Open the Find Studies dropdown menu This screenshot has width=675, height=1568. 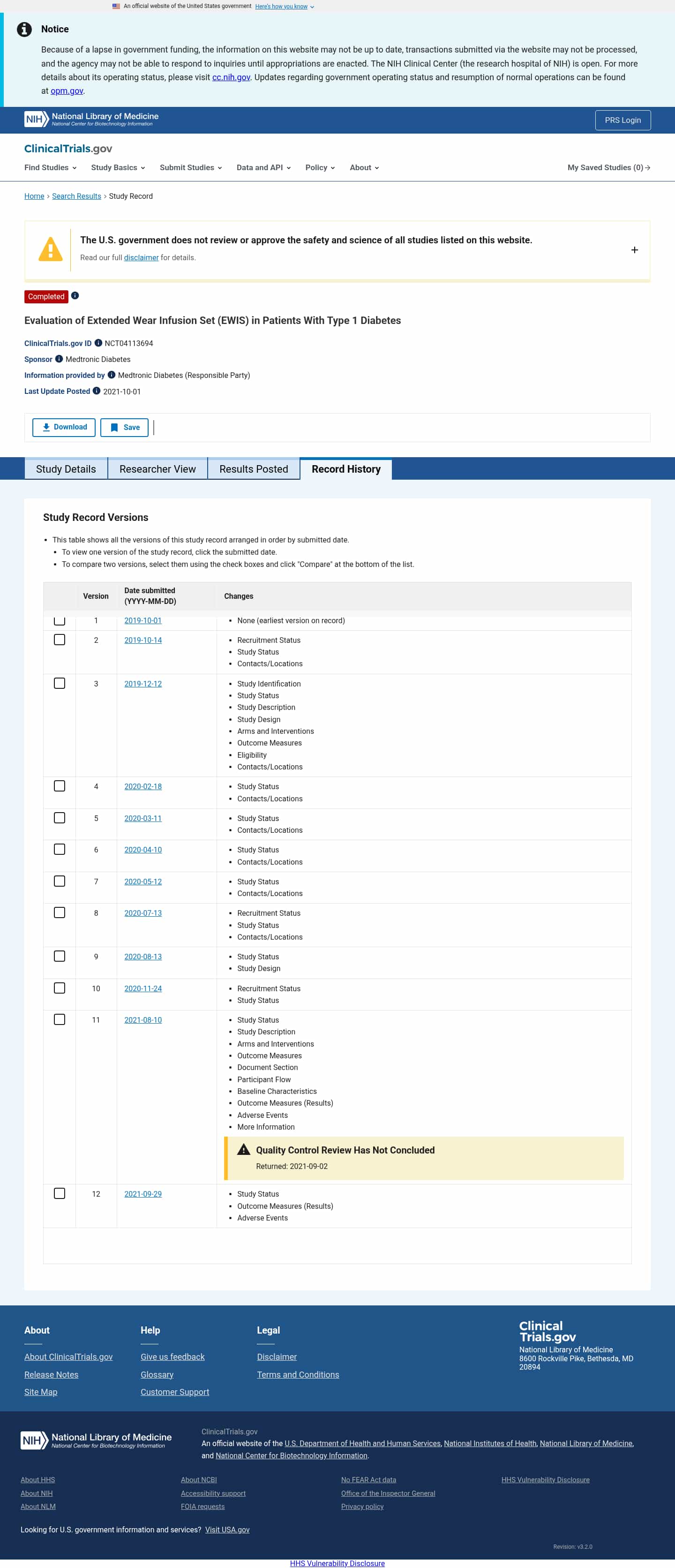[50, 167]
